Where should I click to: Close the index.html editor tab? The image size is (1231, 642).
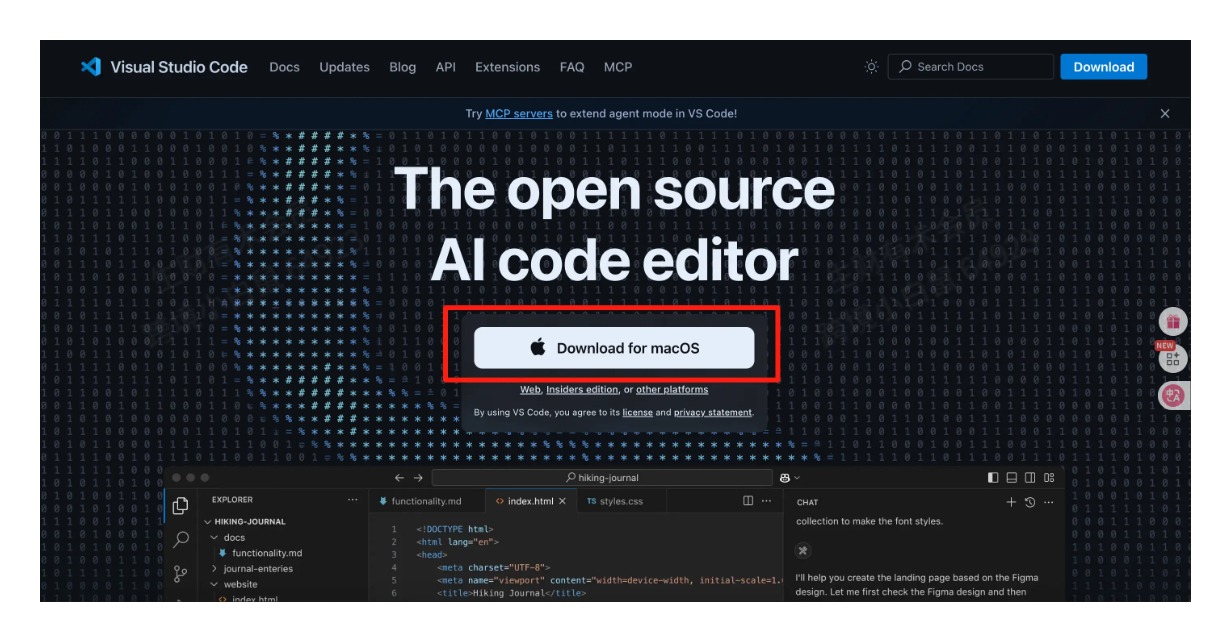tap(562, 501)
